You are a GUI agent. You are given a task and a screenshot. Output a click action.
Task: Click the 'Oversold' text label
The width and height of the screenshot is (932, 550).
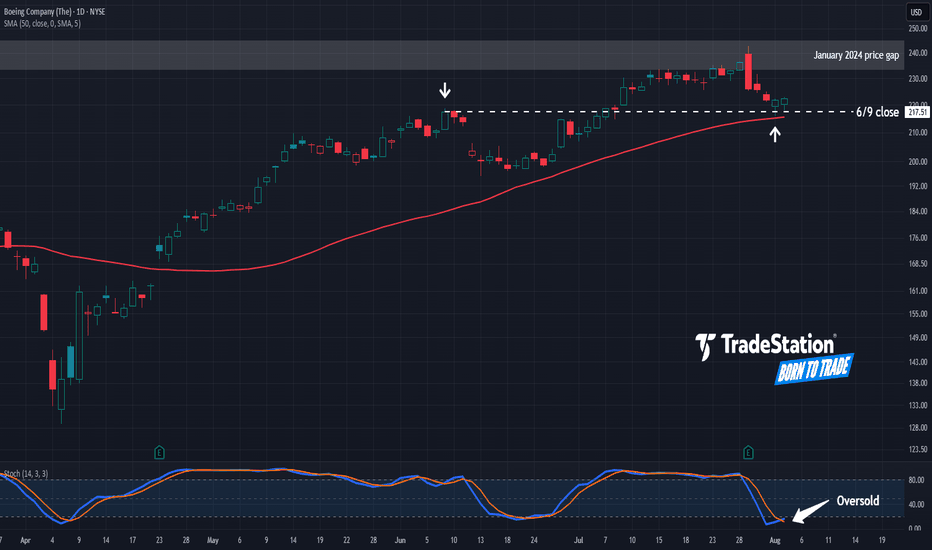point(858,501)
